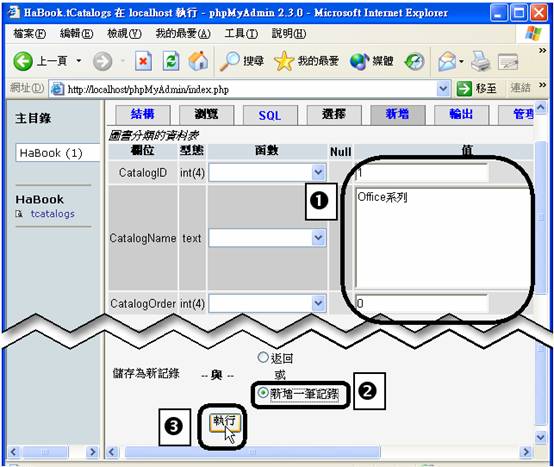
Task: Click the main frame scroll left arrow
Action: click(112, 452)
